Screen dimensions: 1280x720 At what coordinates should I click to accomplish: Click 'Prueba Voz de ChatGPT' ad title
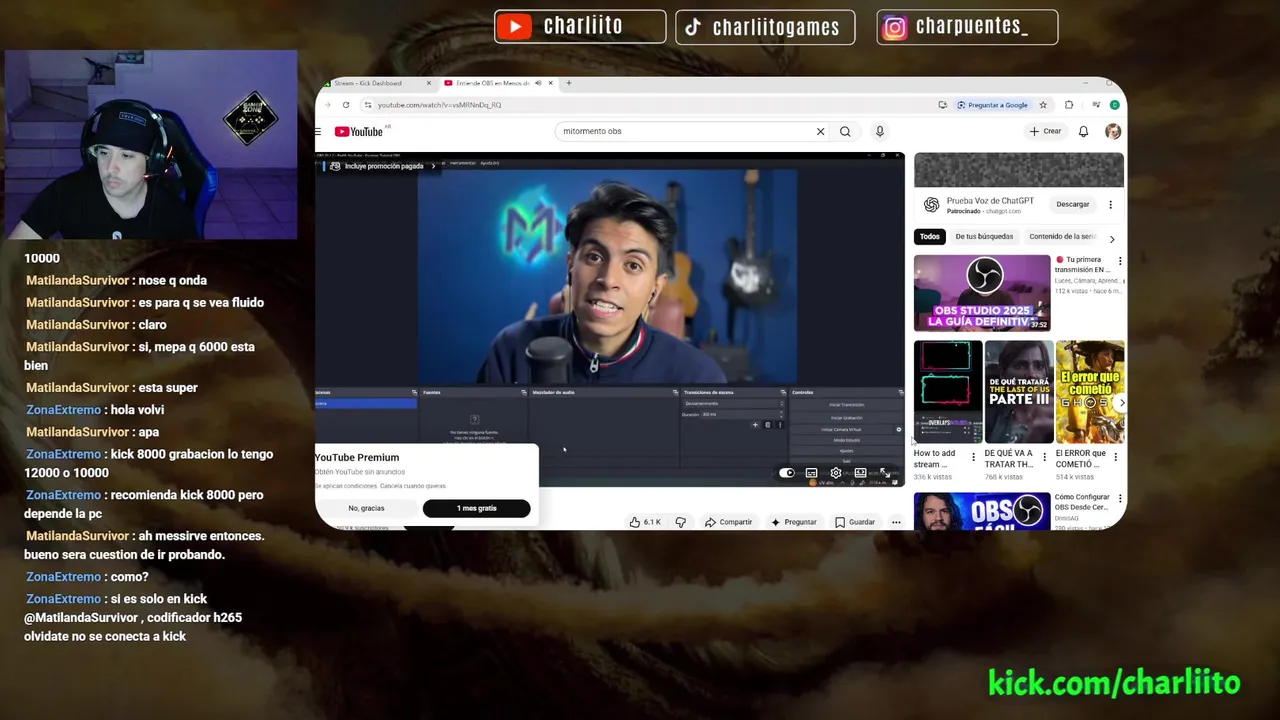(990, 200)
